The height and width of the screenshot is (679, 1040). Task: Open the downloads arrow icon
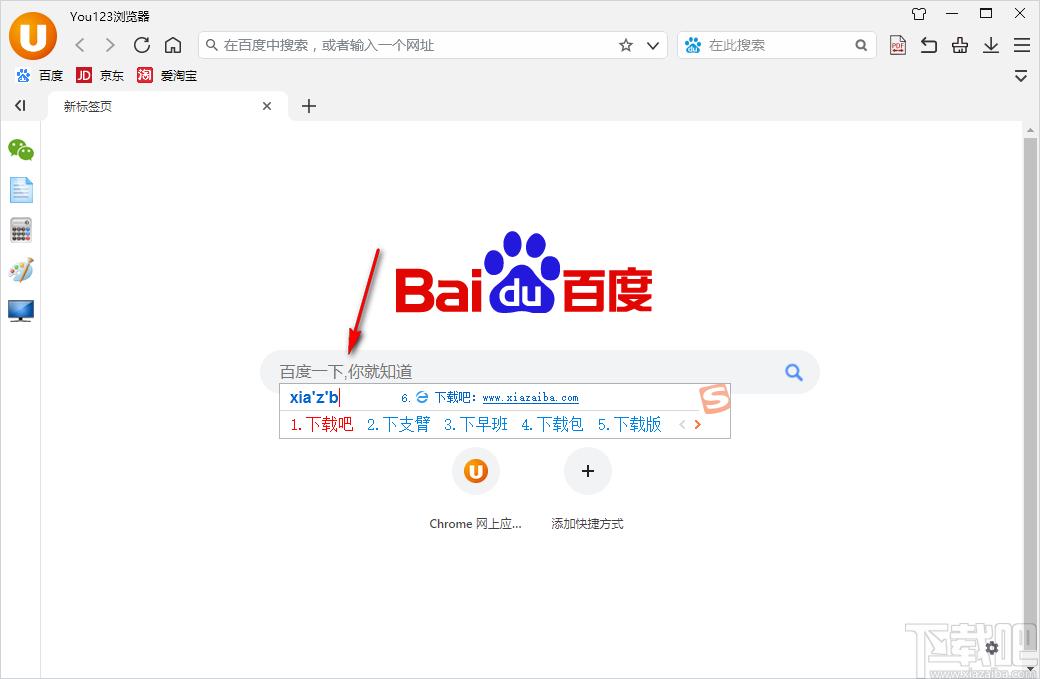point(991,45)
